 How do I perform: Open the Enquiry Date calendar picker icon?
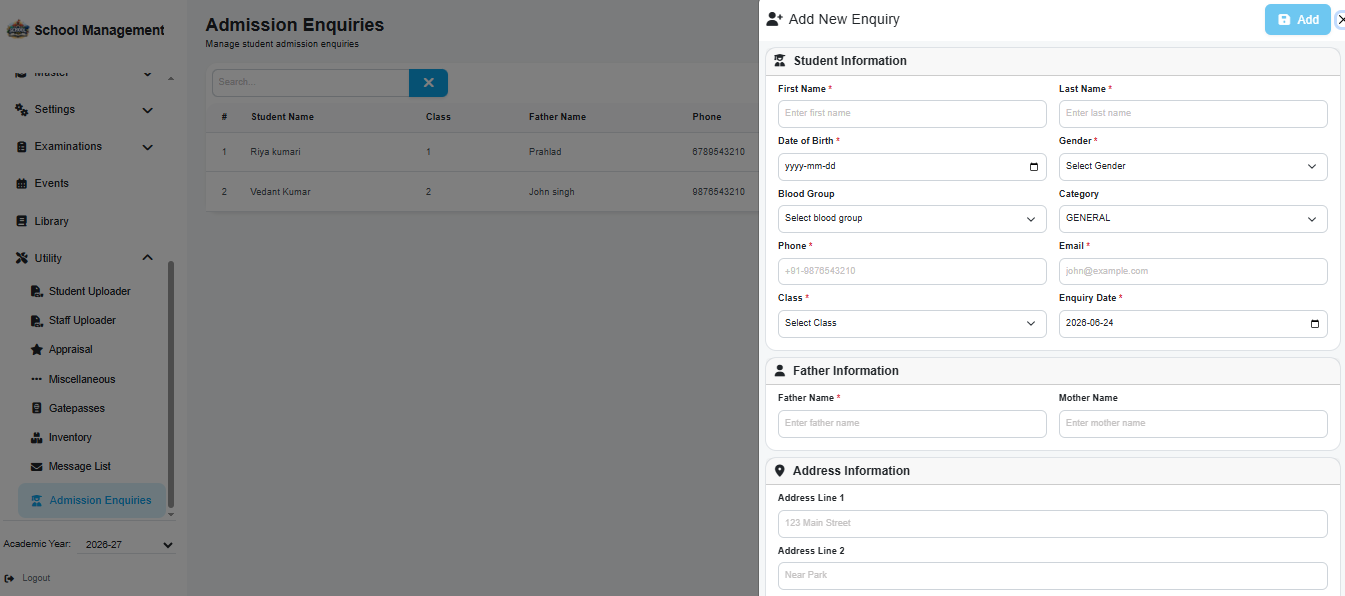(1315, 324)
